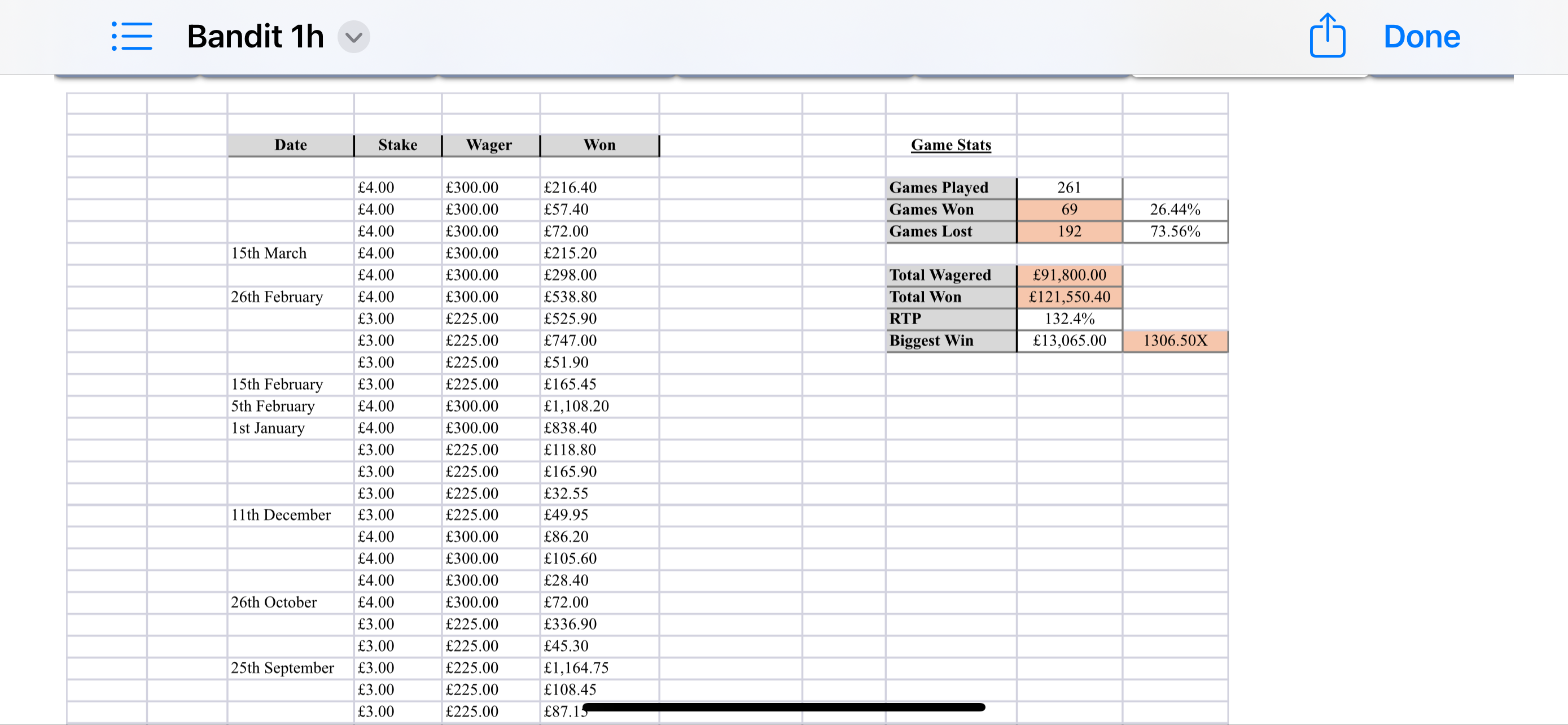Select the Total Wagered £91,800.00 cell
The width and height of the screenshot is (1568, 725).
(1070, 275)
